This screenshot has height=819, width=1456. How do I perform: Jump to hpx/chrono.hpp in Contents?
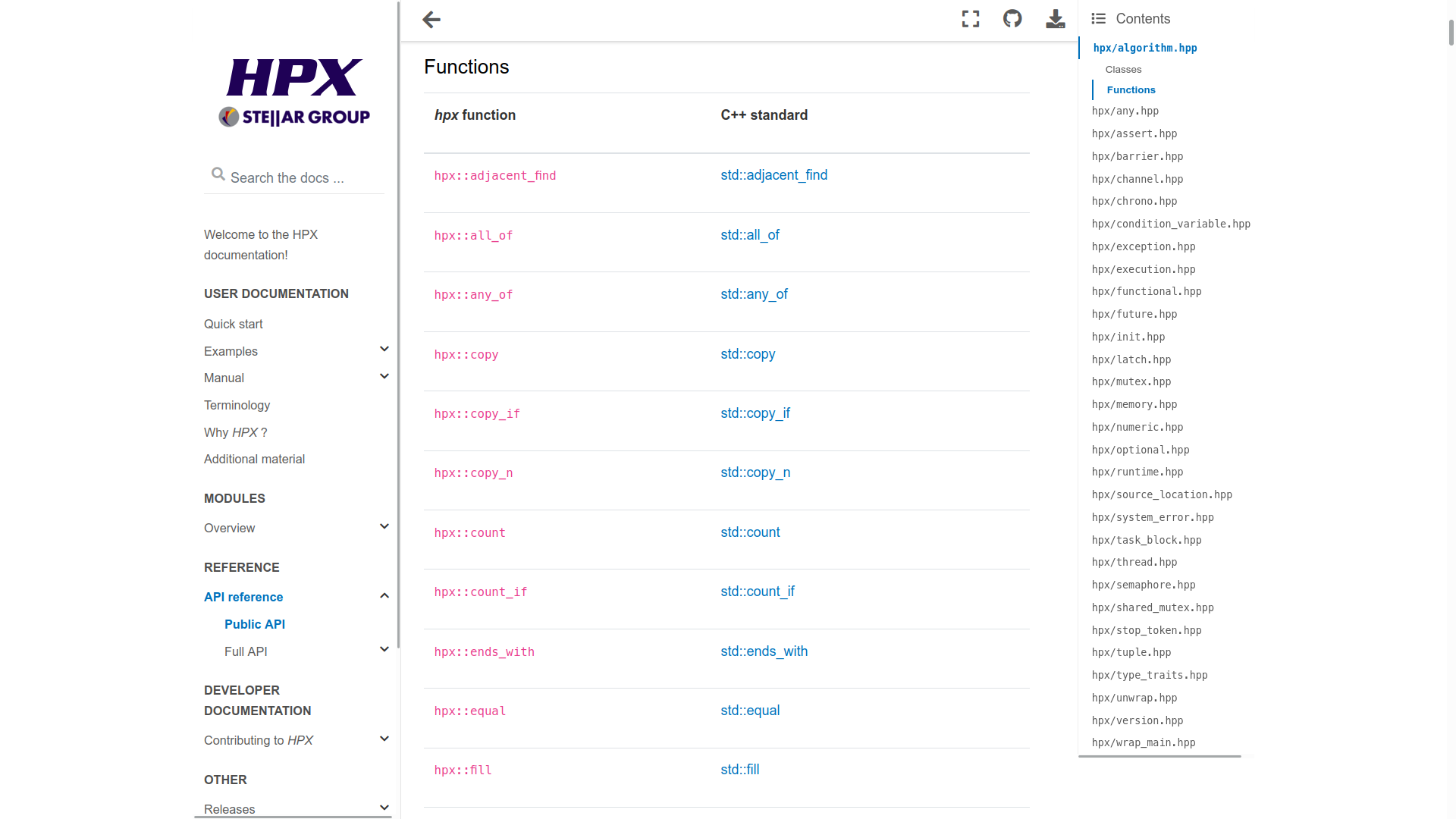(1134, 202)
